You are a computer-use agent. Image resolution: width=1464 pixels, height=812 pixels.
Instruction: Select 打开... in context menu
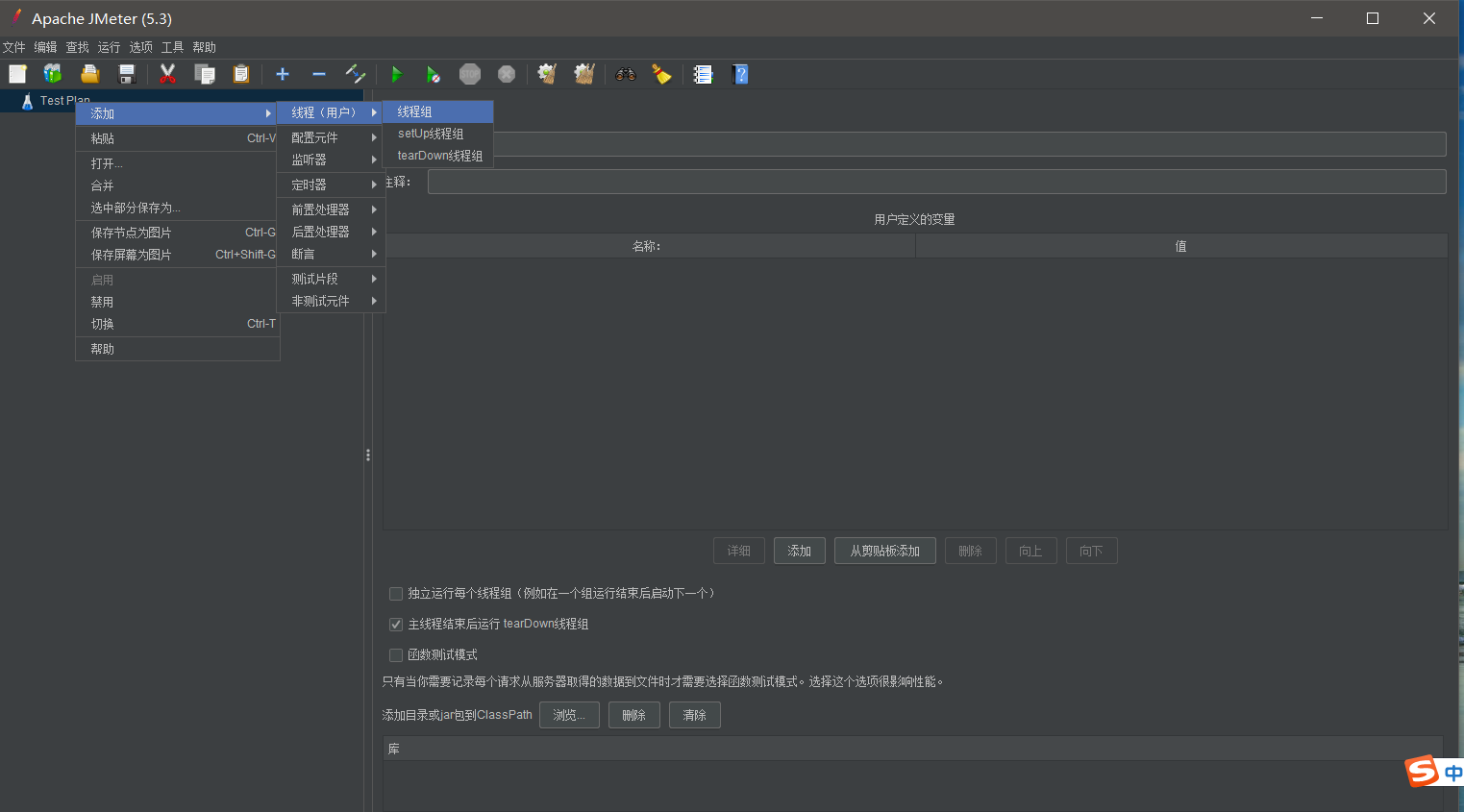pos(177,163)
